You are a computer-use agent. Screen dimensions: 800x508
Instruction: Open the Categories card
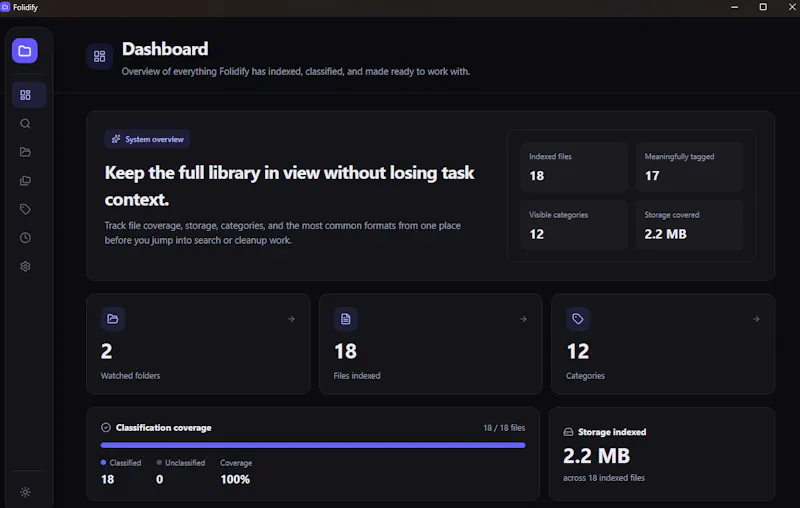coord(663,344)
